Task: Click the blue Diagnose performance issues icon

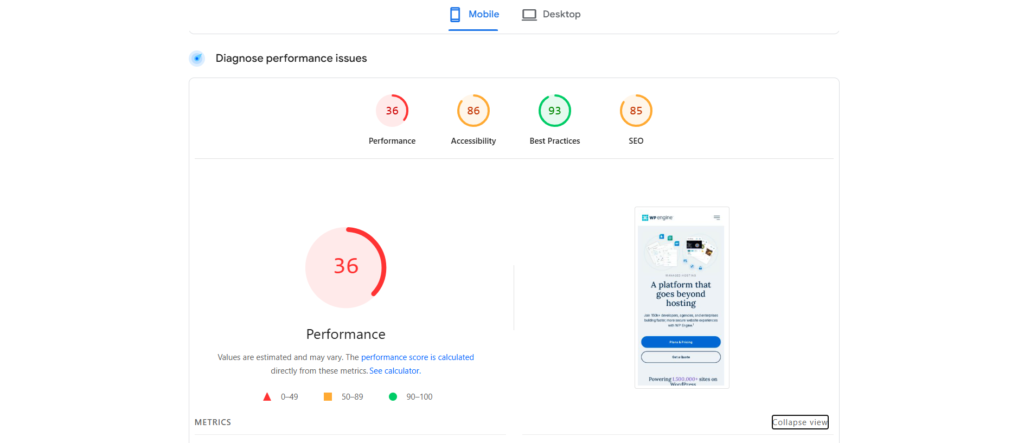Action: (197, 58)
